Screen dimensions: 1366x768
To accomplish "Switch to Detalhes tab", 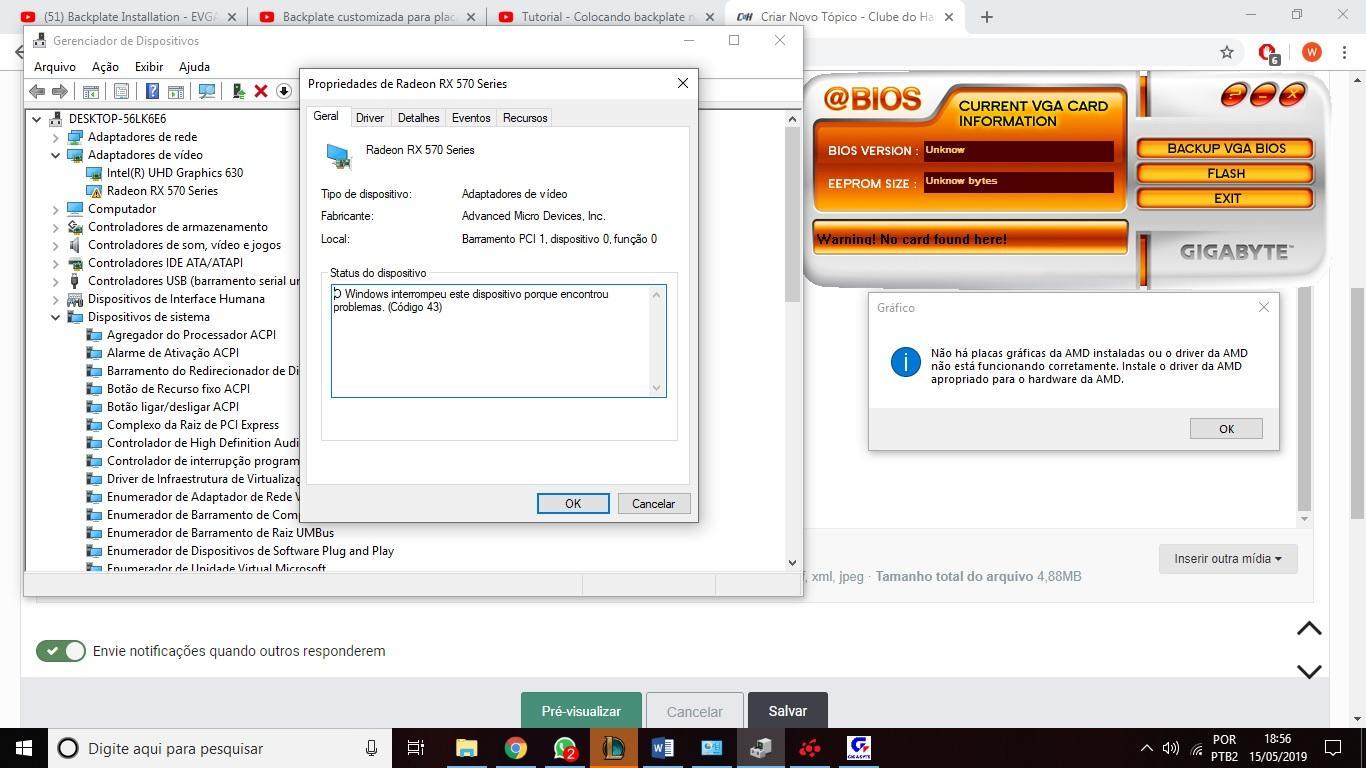I will [x=418, y=118].
